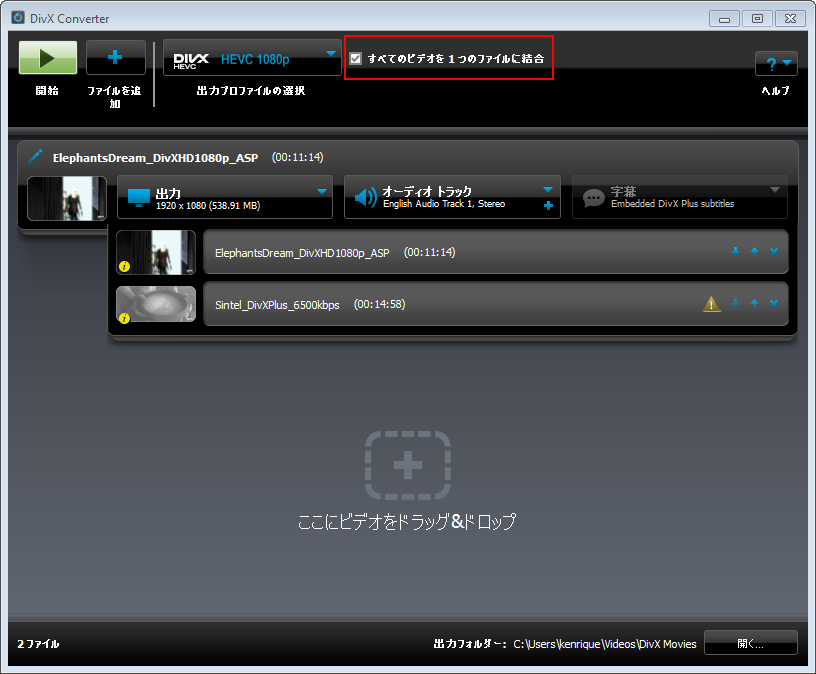
Task: Click the 2 ファイル status text
Action: click(x=38, y=644)
